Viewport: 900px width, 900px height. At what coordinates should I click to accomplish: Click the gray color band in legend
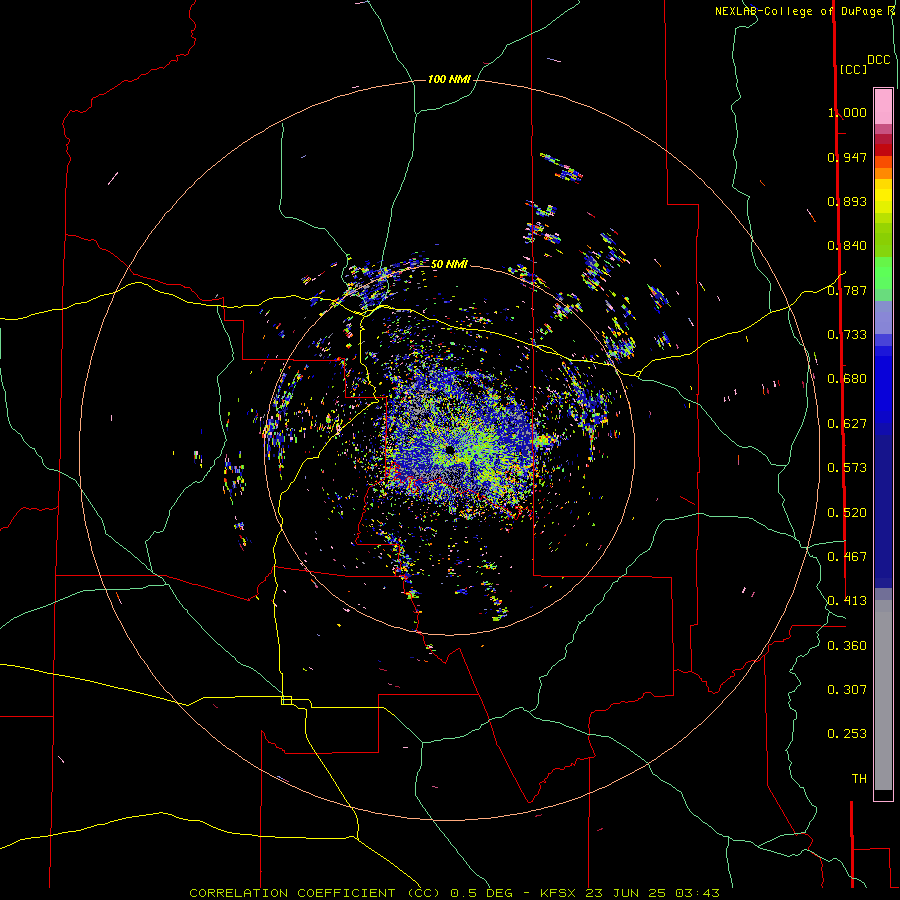click(883, 695)
